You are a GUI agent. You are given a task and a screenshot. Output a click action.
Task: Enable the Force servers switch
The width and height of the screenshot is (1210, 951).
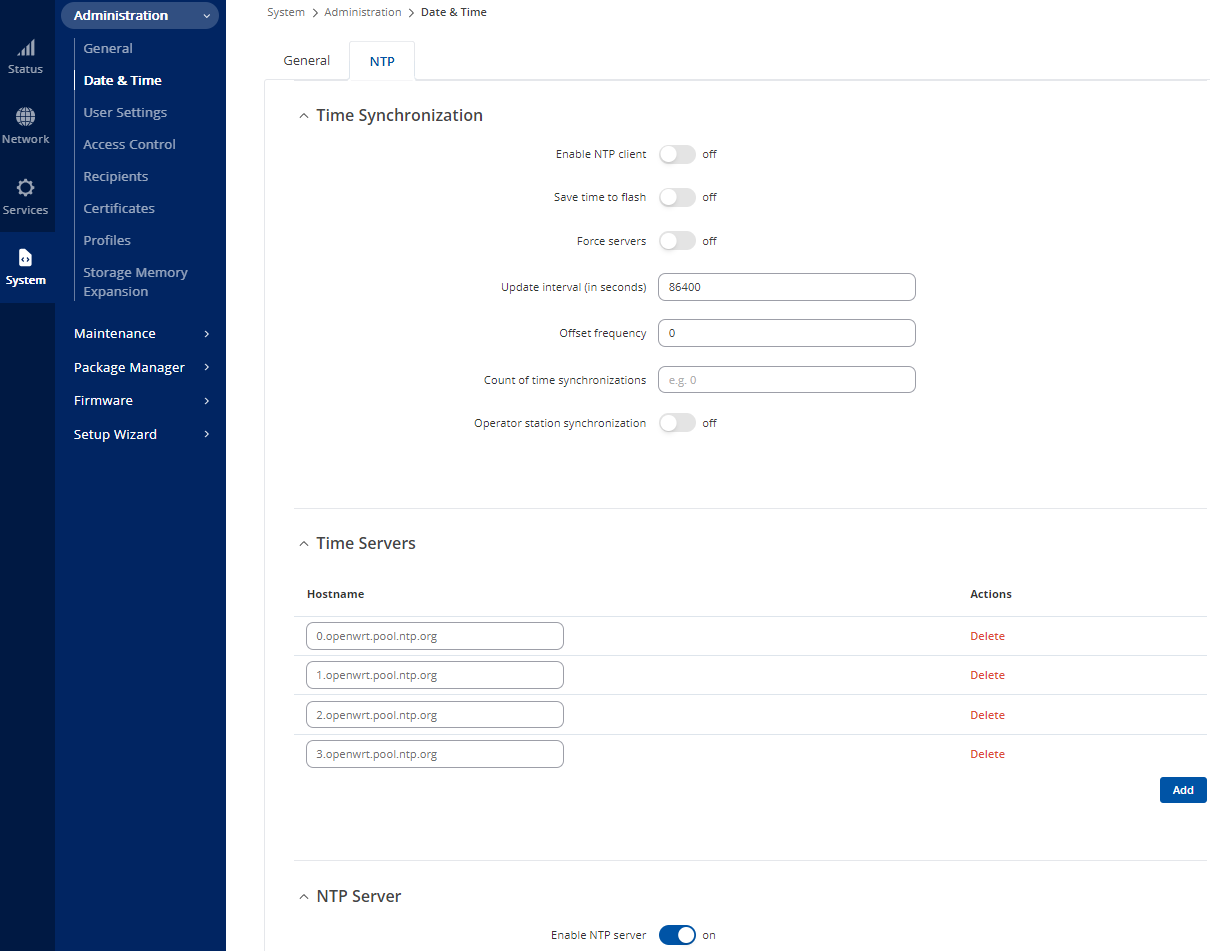click(677, 240)
